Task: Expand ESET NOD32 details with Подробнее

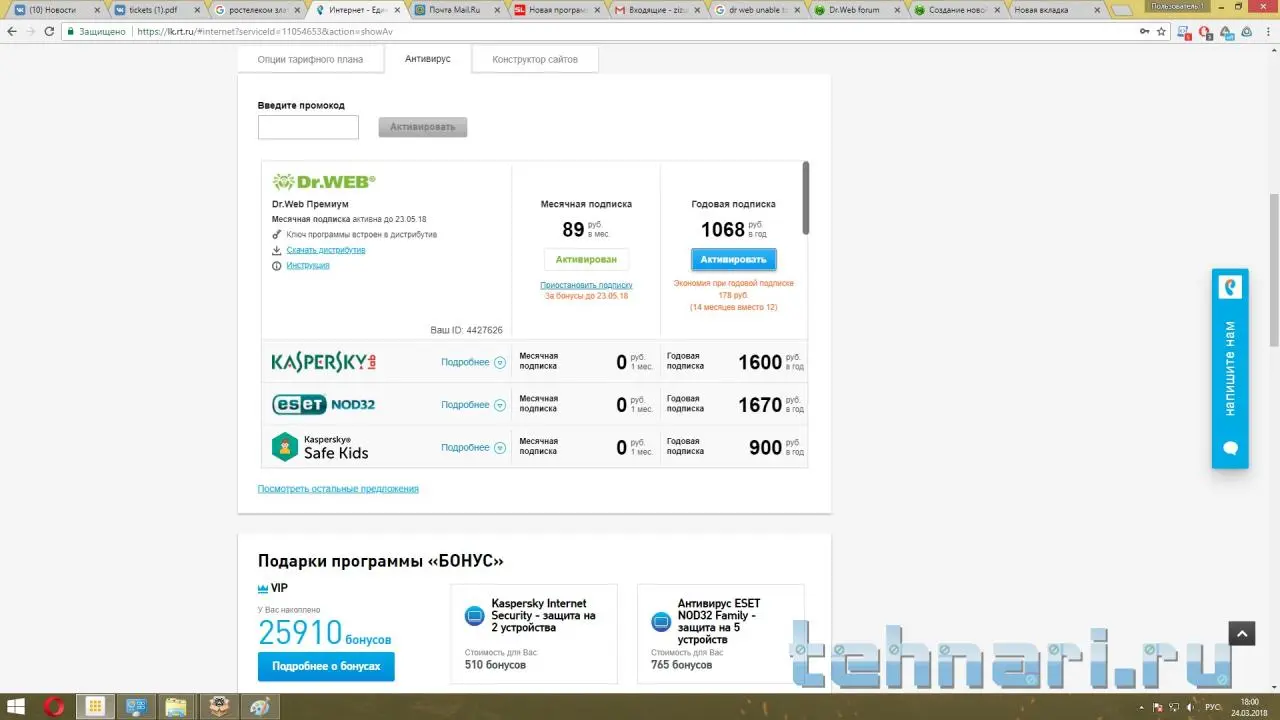Action: 473,405
